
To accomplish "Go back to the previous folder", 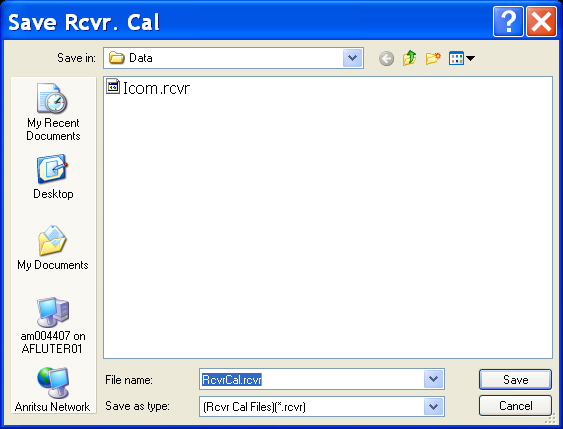I will point(386,59).
